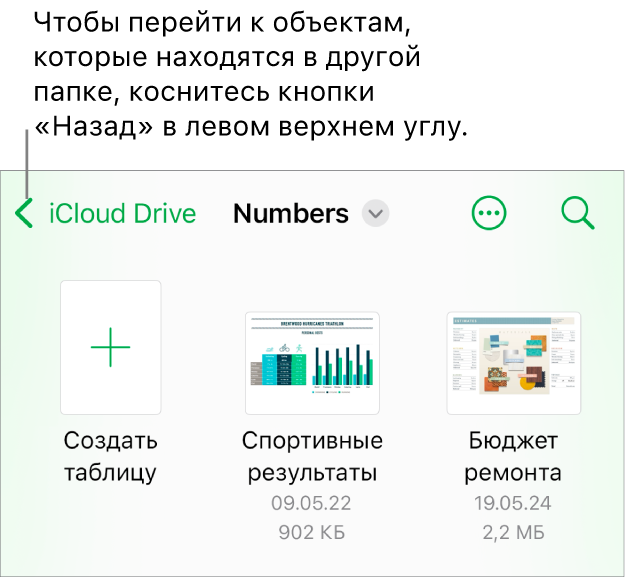
Task: Click the date 19.05.24
Action: click(513, 503)
